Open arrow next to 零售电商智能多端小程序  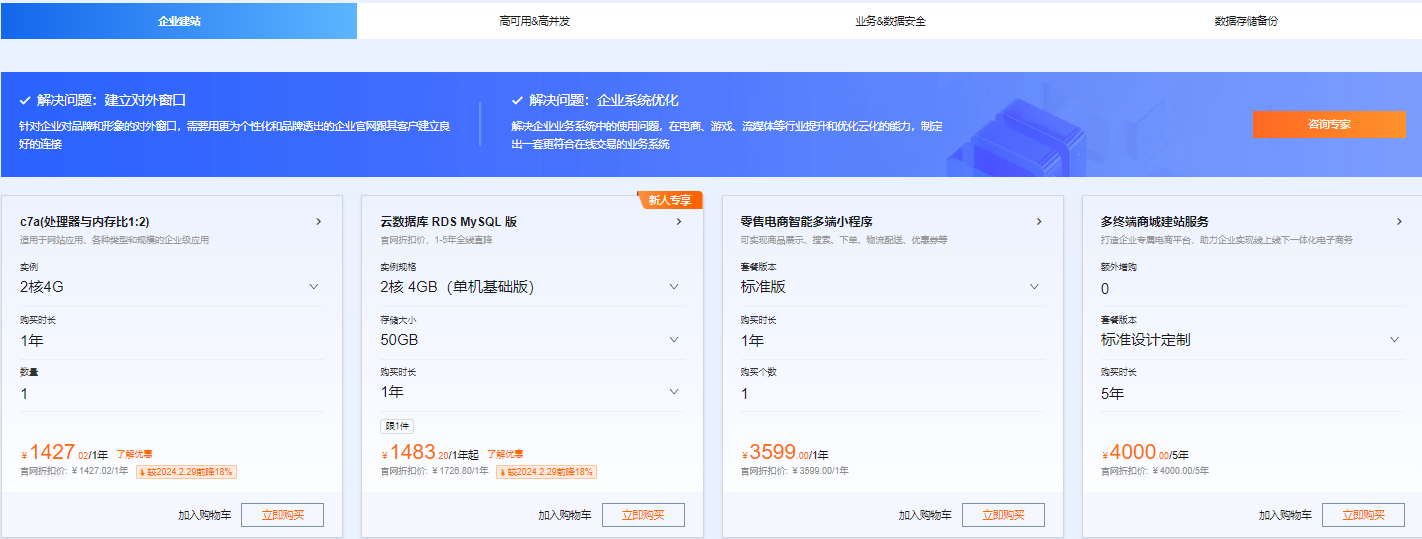[x=1039, y=222]
